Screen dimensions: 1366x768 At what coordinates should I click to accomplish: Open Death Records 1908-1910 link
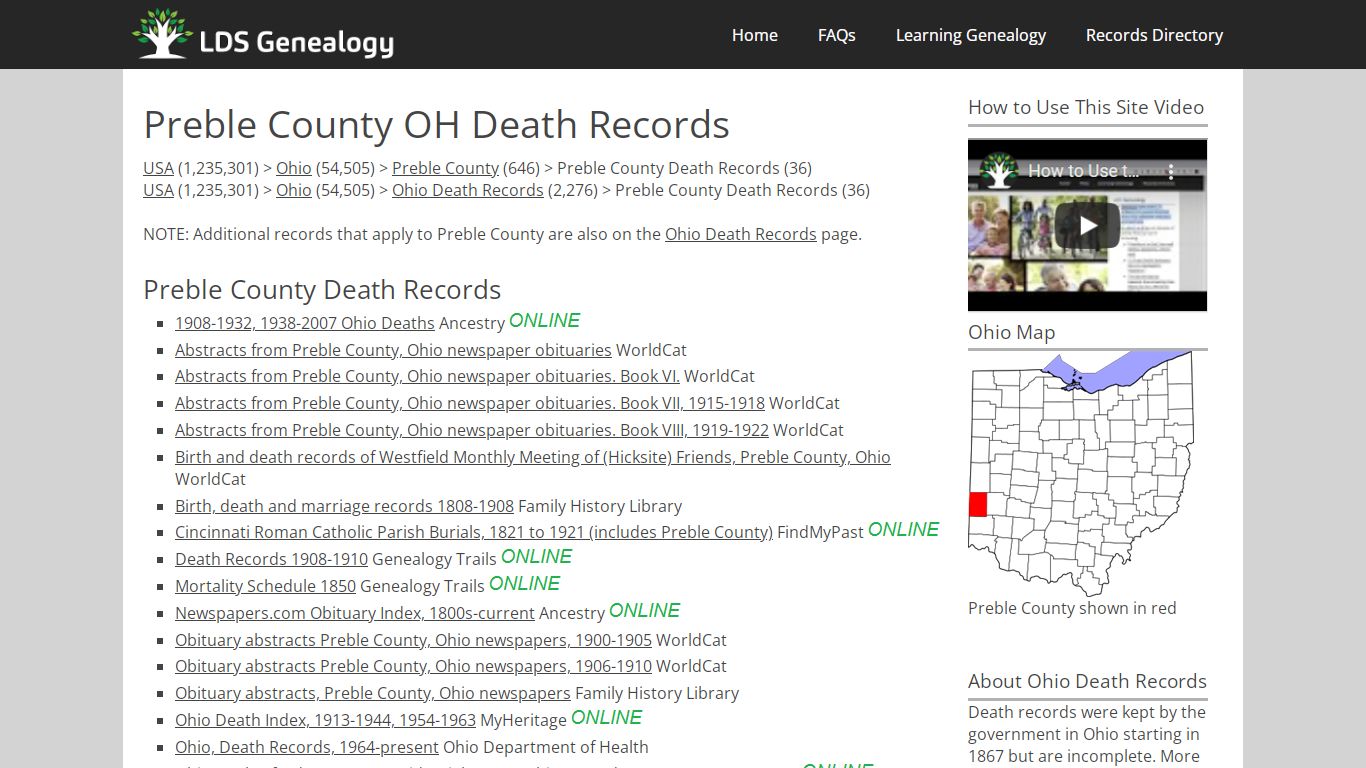(x=271, y=559)
